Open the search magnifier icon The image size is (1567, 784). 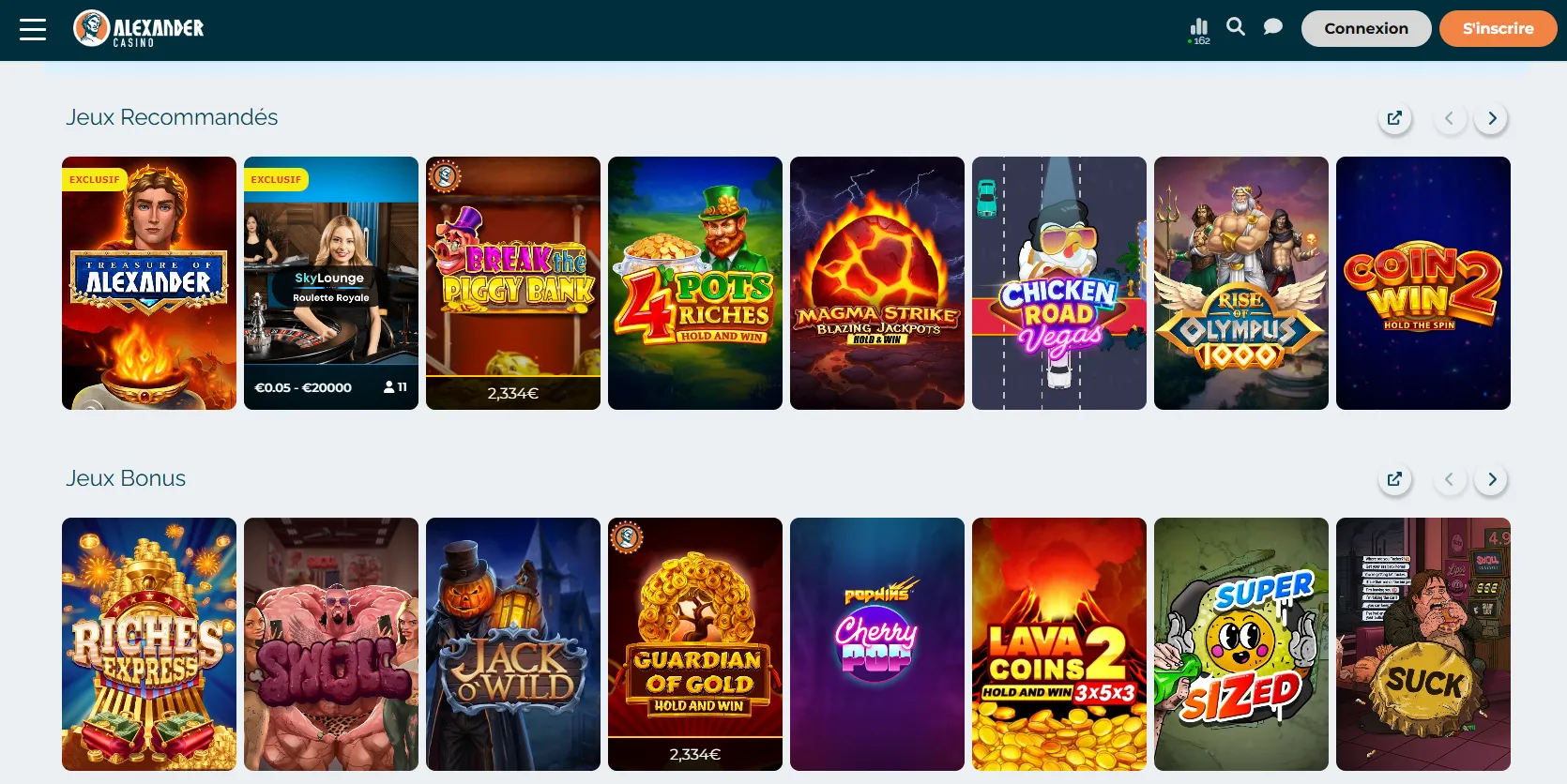coord(1236,27)
